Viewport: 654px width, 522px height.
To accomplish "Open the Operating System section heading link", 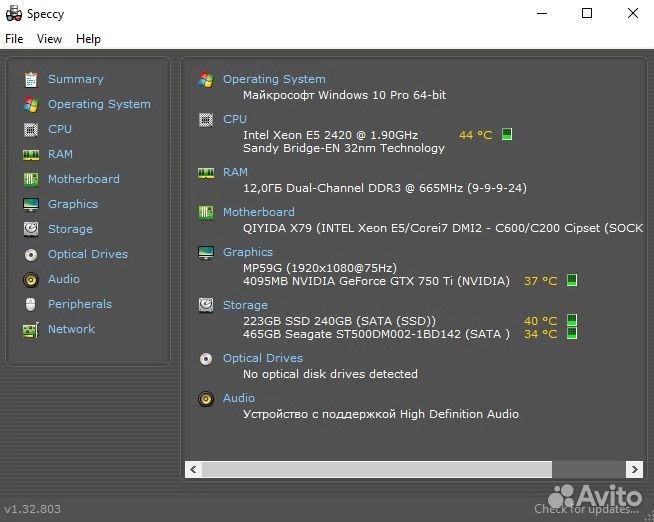I will (274, 79).
